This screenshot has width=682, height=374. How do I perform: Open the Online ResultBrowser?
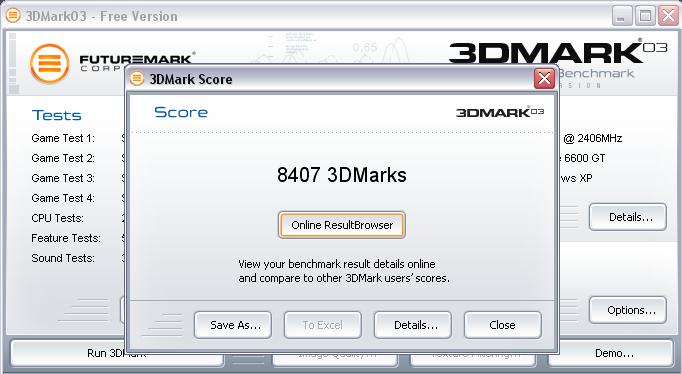pos(342,225)
